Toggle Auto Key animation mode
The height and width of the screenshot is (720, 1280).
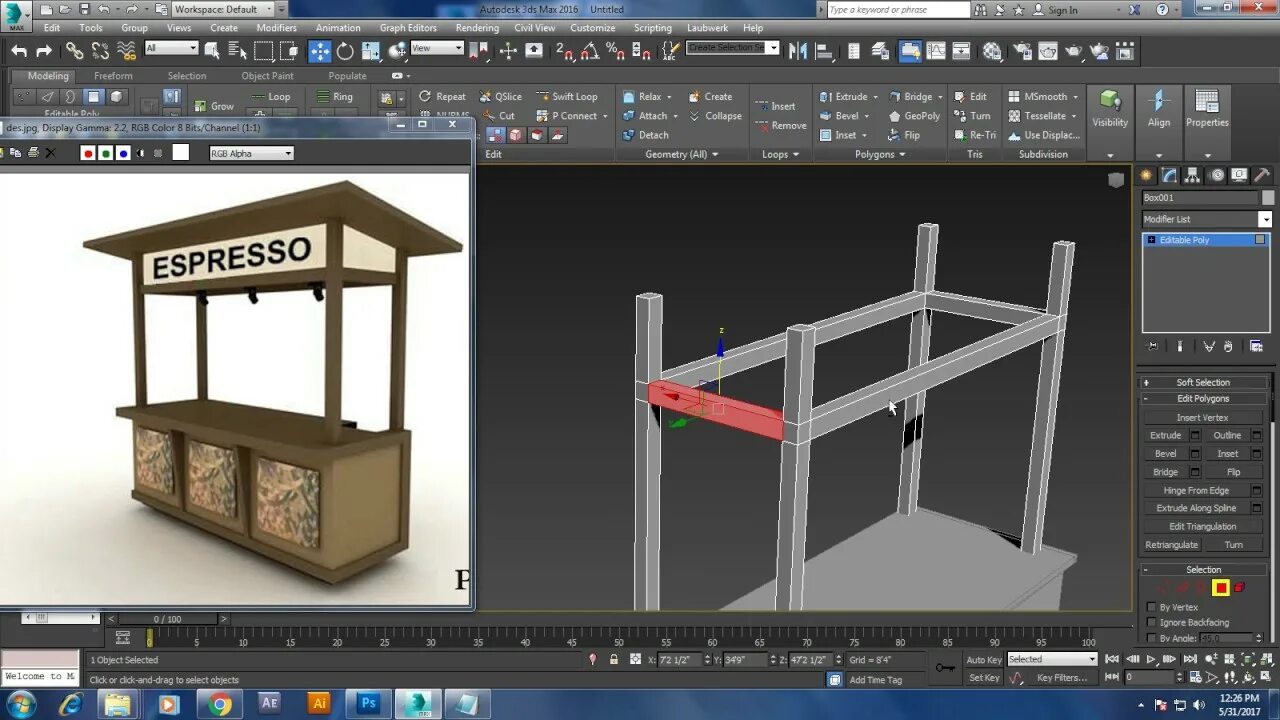983,660
